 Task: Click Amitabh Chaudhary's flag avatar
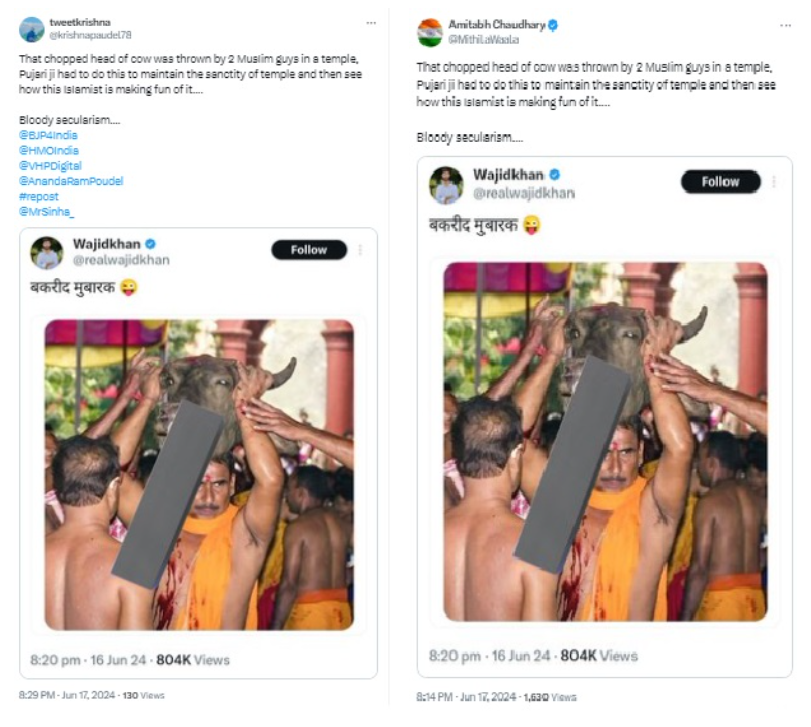tap(430, 32)
